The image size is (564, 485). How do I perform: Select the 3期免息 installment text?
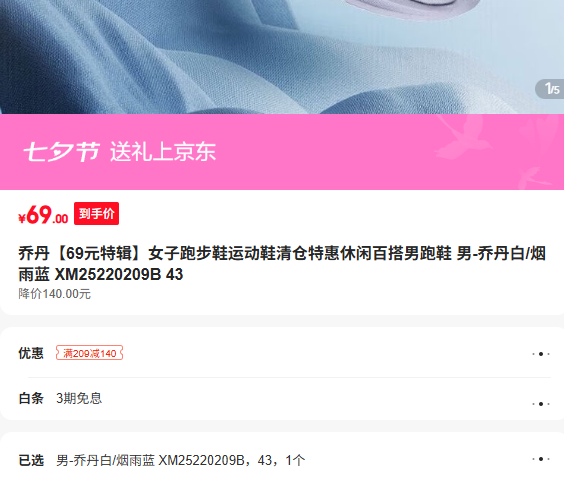click(79, 398)
